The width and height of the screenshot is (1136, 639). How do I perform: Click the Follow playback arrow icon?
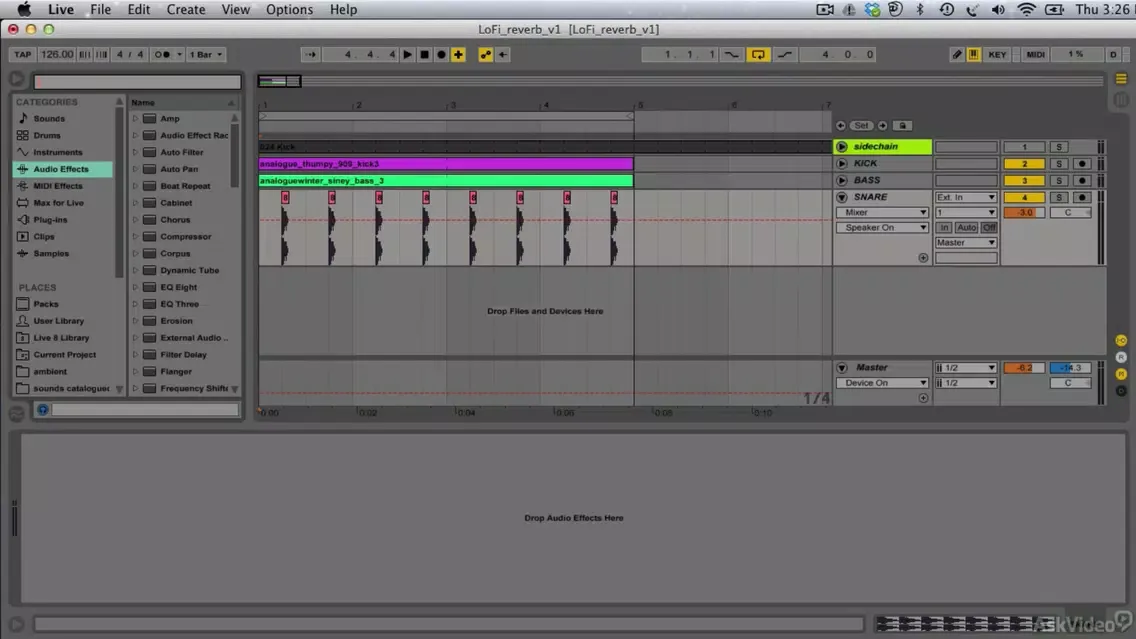click(311, 54)
